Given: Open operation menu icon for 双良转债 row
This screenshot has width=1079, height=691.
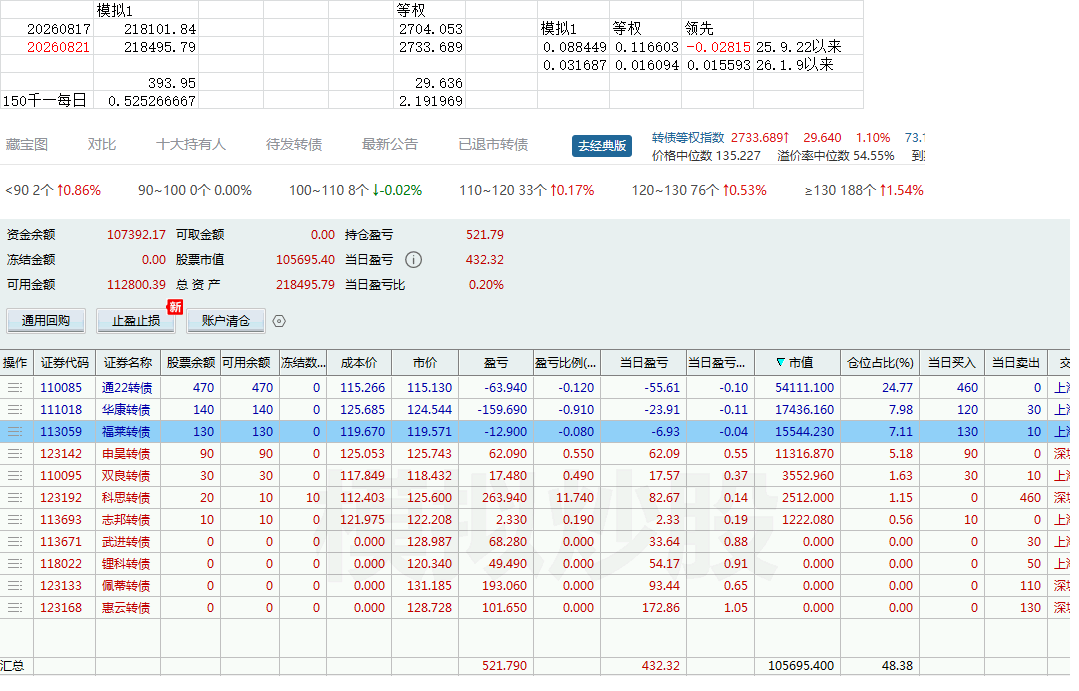Looking at the screenshot, I should coord(14,476).
